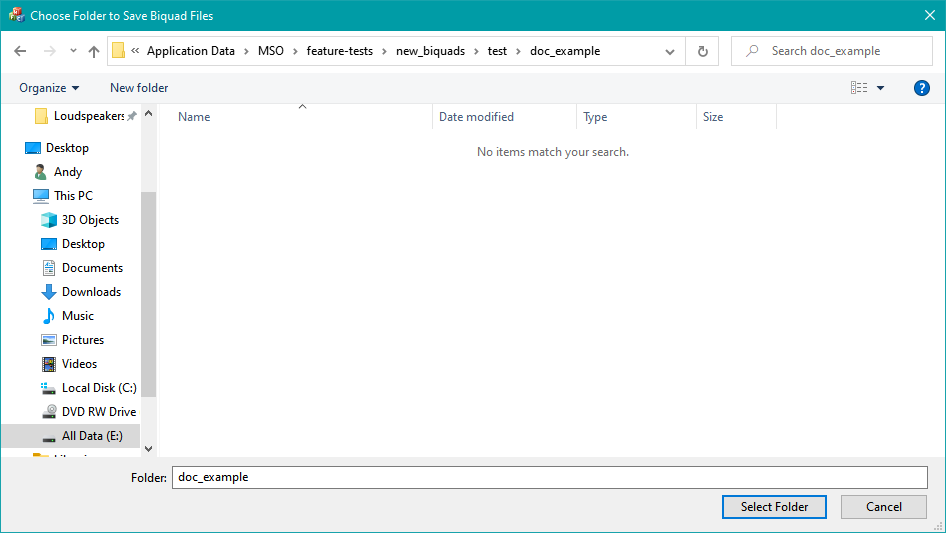The width and height of the screenshot is (946, 533).
Task: Open 3D Objects folder
Action: pyautogui.click(x=81, y=220)
